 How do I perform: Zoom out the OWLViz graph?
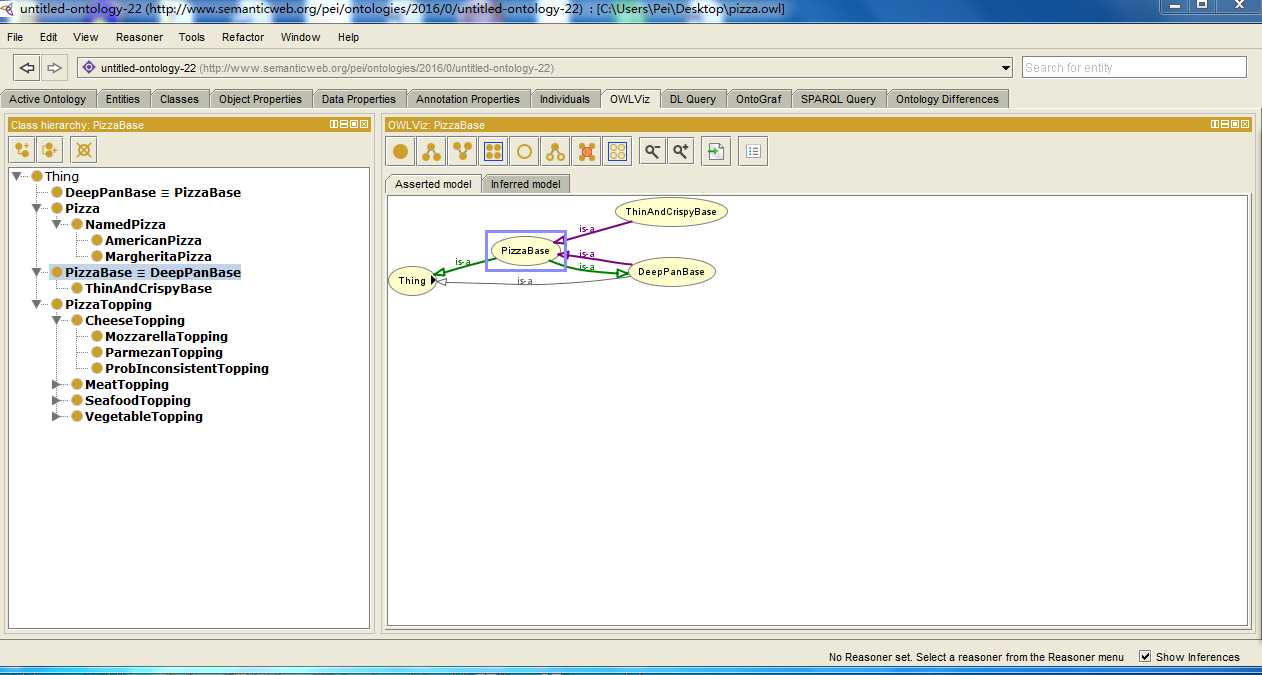[x=653, y=151]
